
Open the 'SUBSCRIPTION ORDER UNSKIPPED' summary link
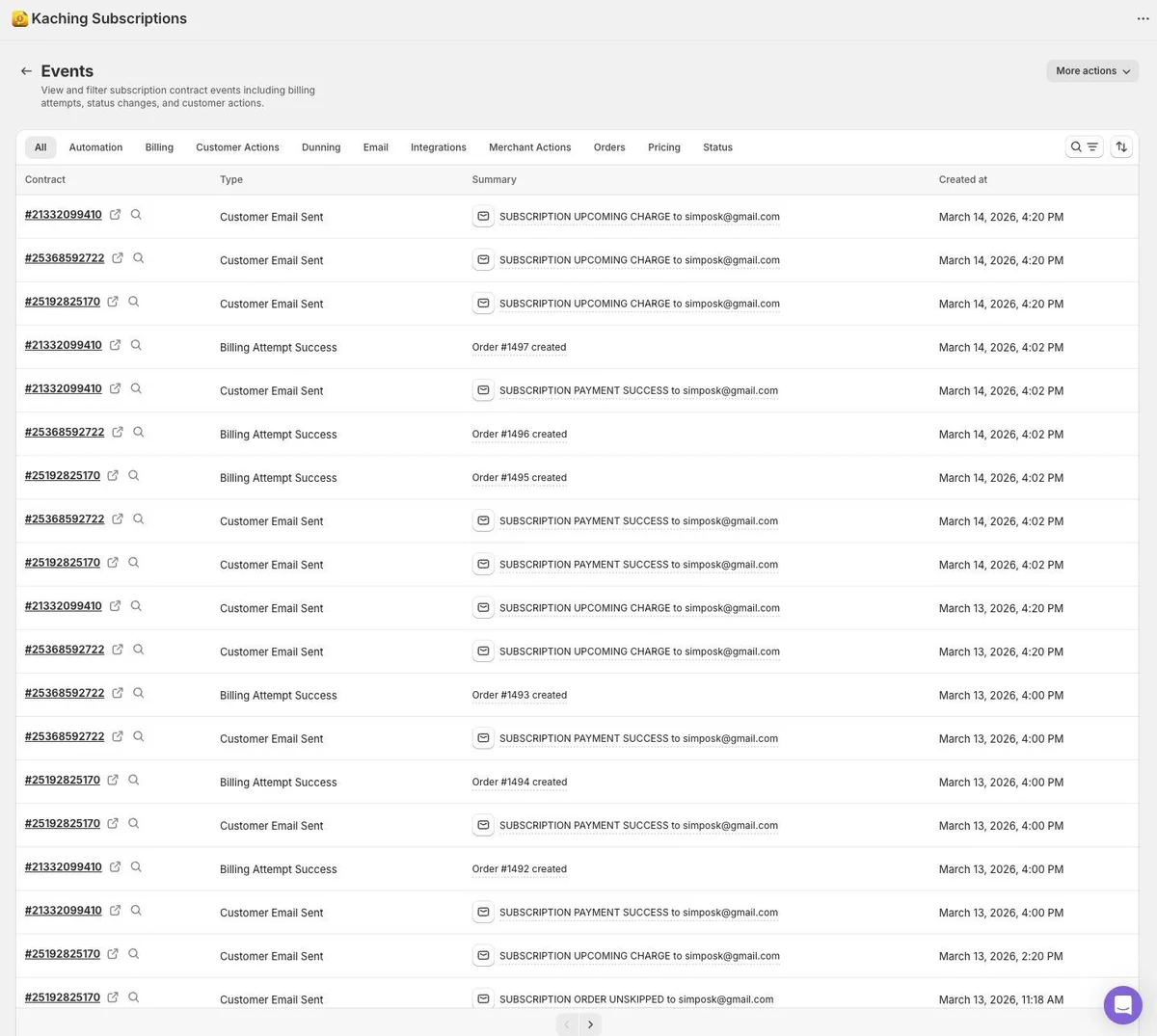636,999
